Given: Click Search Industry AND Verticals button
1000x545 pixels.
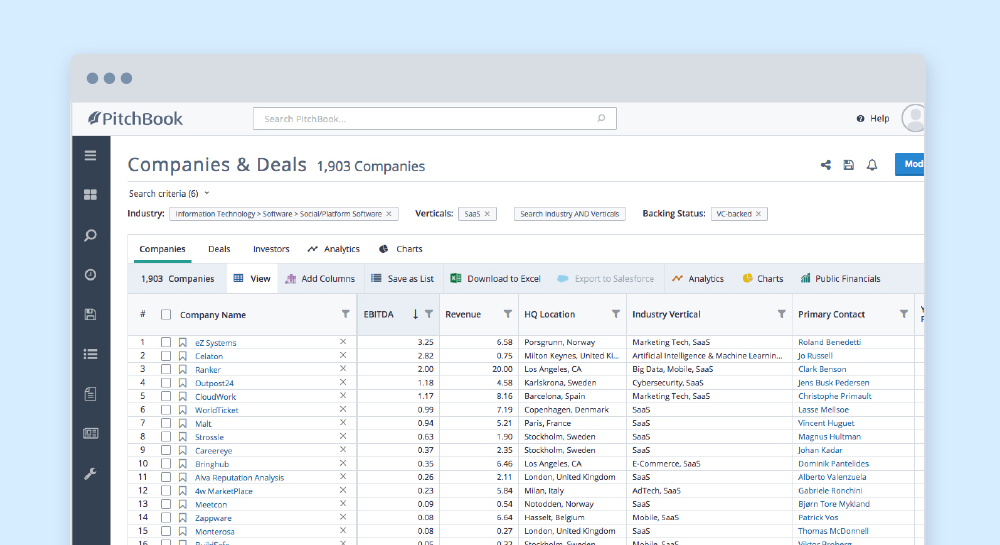Looking at the screenshot, I should 570,214.
